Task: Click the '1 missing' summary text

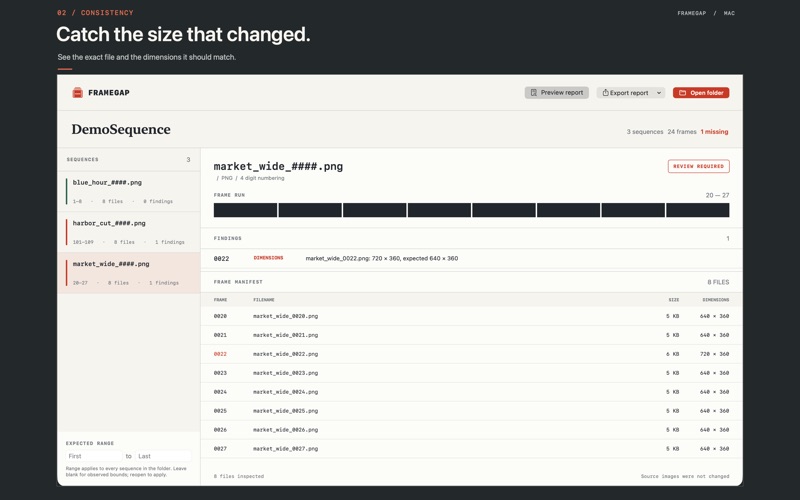Action: 714,132
